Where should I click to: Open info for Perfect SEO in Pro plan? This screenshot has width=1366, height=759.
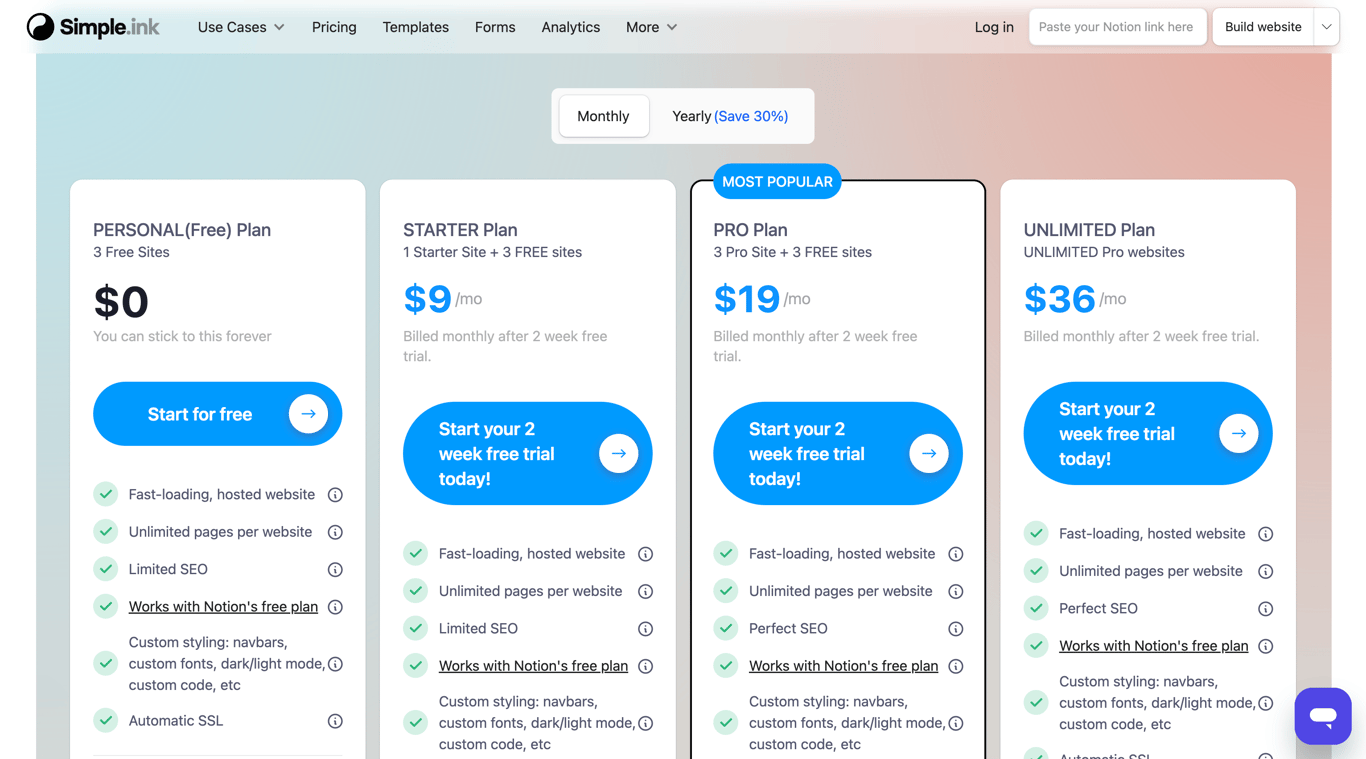click(x=956, y=629)
